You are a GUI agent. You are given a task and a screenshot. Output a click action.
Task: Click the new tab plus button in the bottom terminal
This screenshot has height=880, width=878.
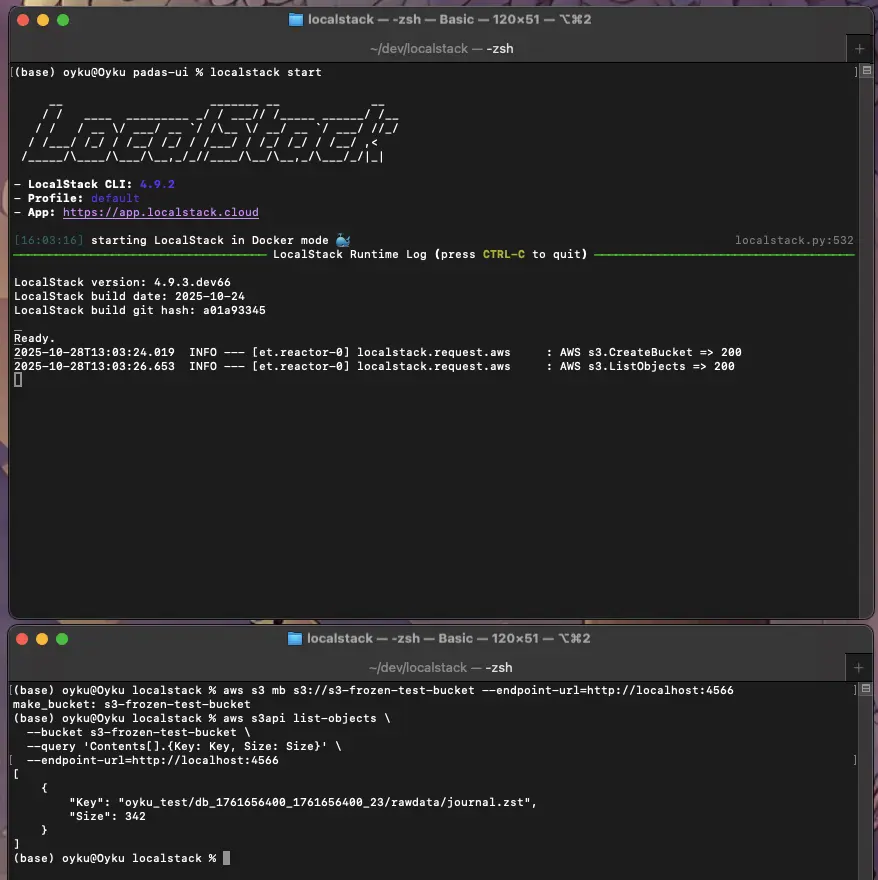[x=859, y=667]
